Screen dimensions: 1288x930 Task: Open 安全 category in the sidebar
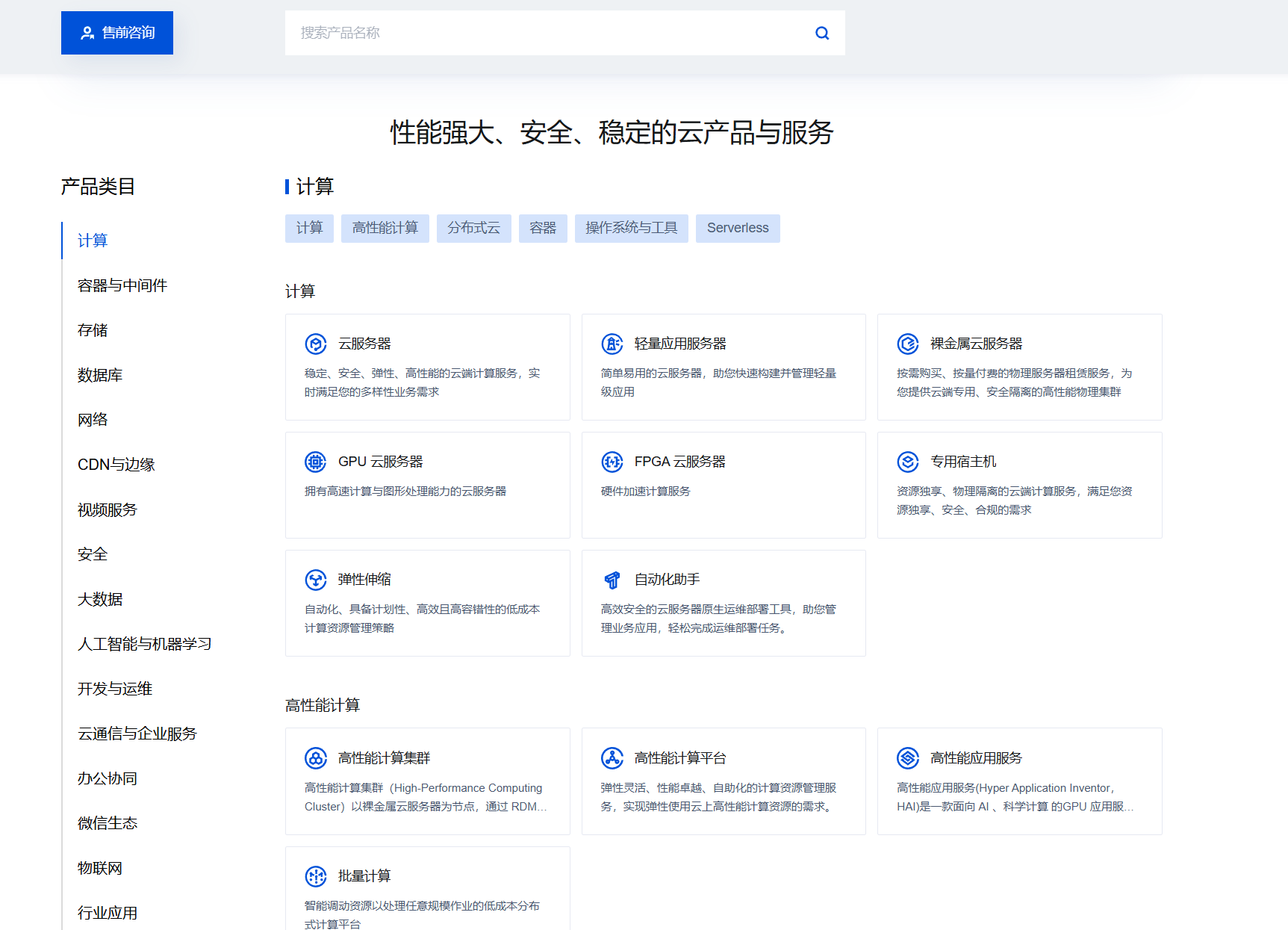tap(93, 554)
